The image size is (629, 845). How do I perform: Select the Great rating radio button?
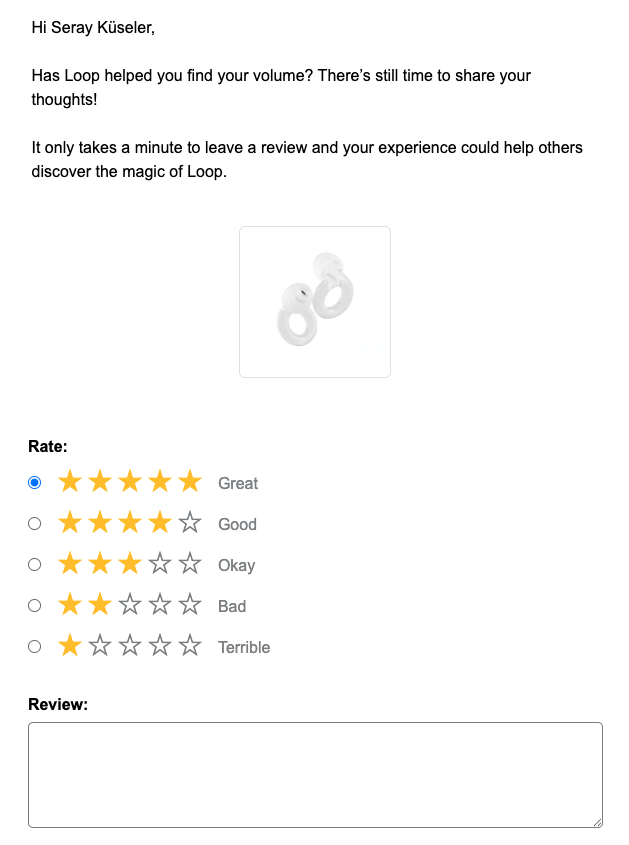(x=34, y=482)
